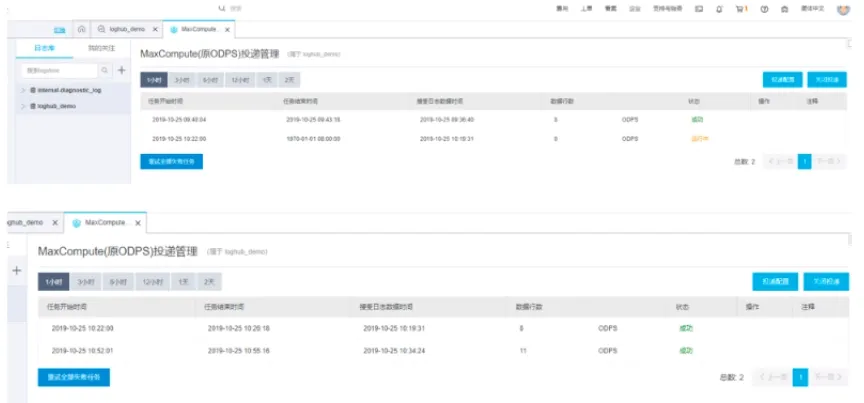Select 3小时 range in upper view

(182, 80)
